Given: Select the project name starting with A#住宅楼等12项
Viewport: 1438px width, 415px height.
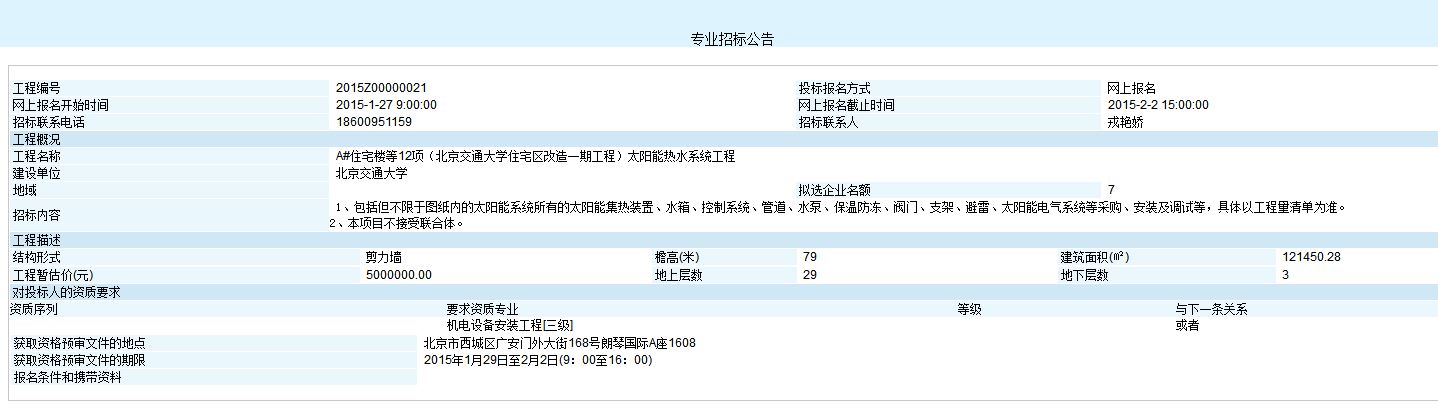Looking at the screenshot, I should [x=535, y=157].
